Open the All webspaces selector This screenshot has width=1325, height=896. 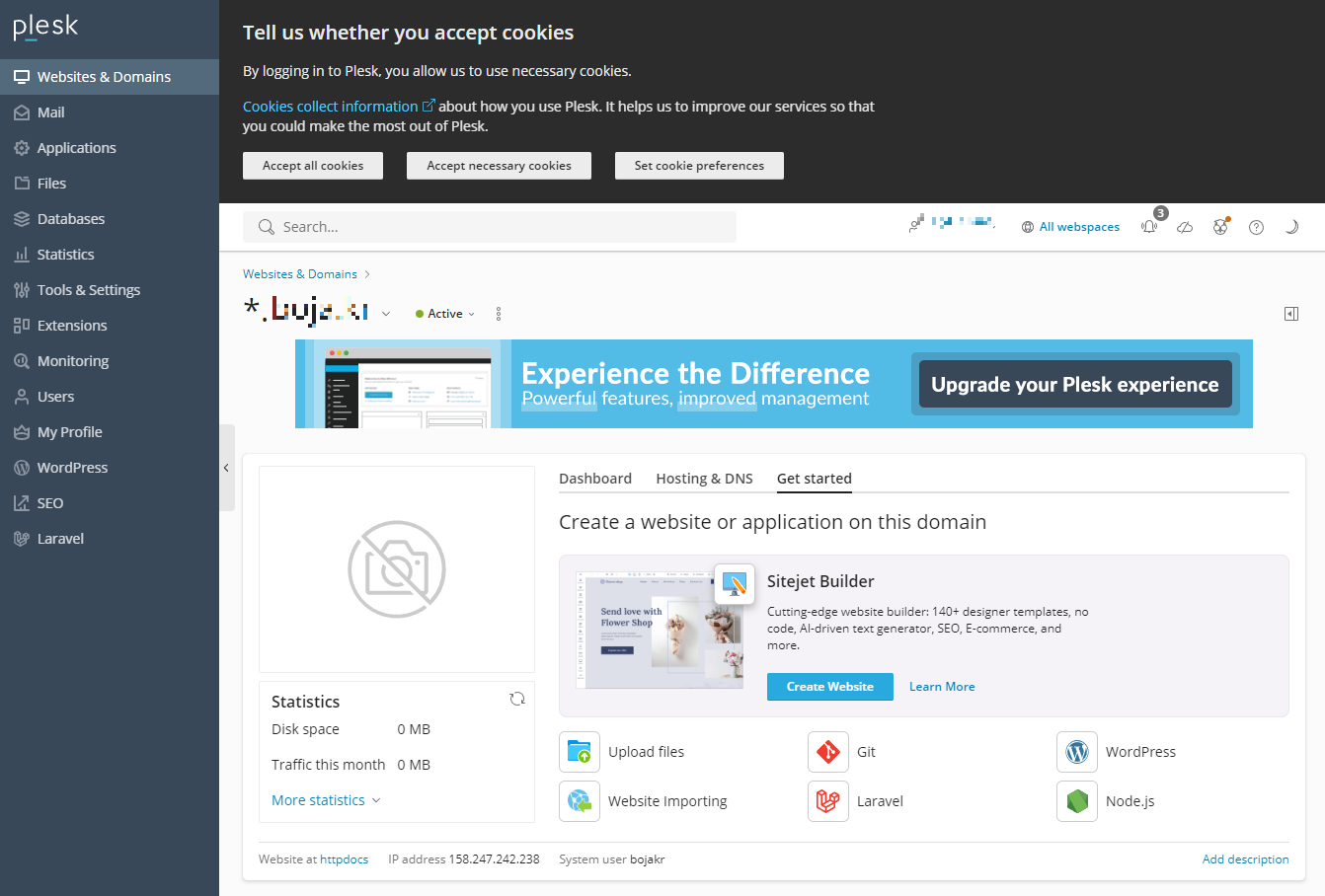1070,227
